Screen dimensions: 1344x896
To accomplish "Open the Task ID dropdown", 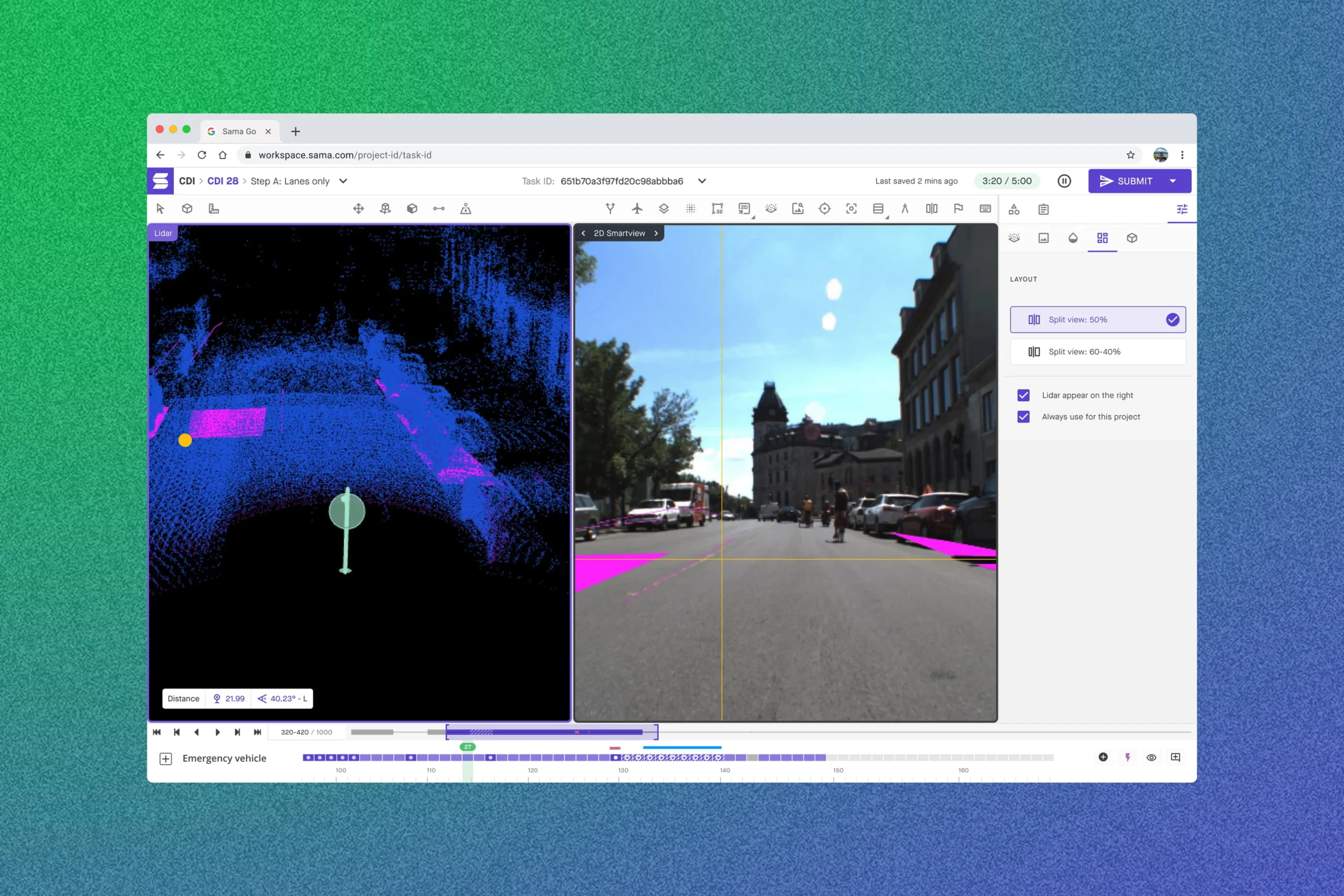I will pyautogui.click(x=702, y=181).
